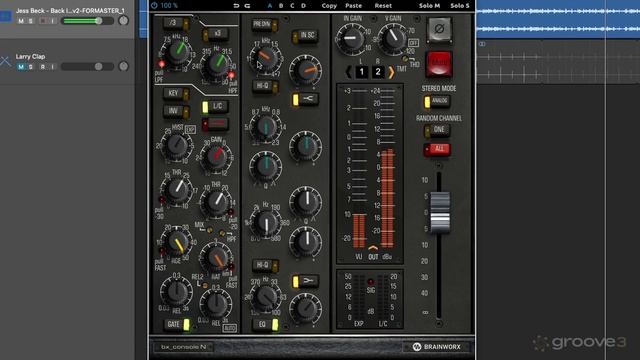The image size is (640, 360).
Task: Click Copy in plugin toolbar
Action: [x=329, y=6]
